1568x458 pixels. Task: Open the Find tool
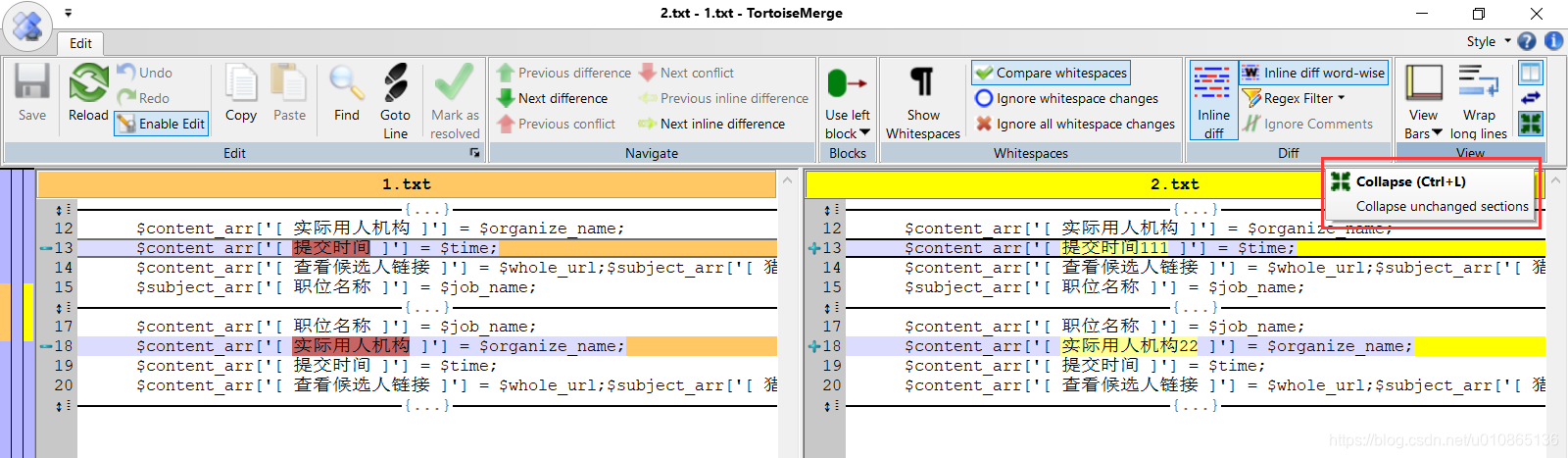click(x=347, y=93)
